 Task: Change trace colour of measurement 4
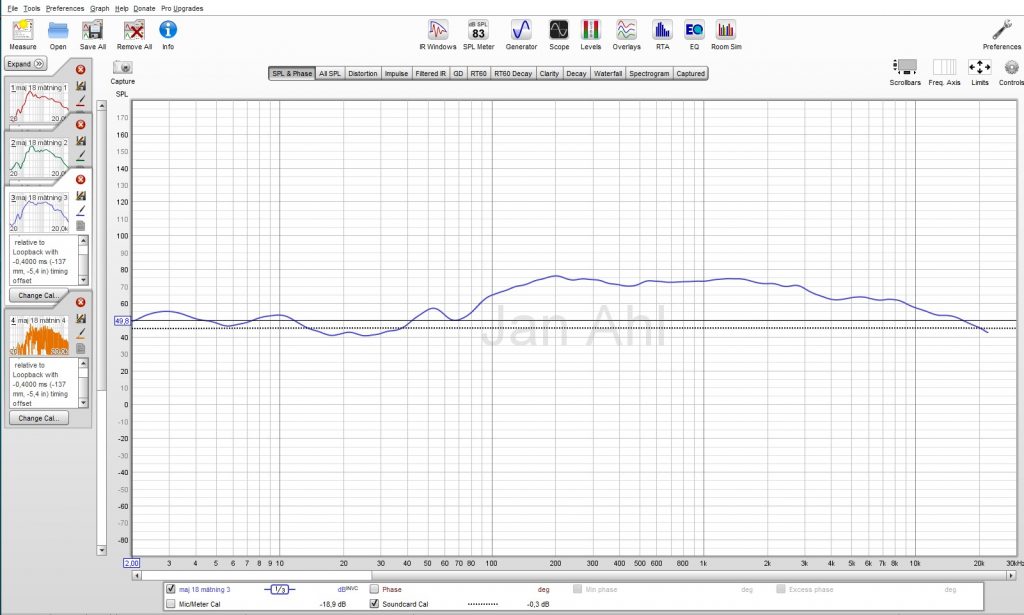point(81,333)
